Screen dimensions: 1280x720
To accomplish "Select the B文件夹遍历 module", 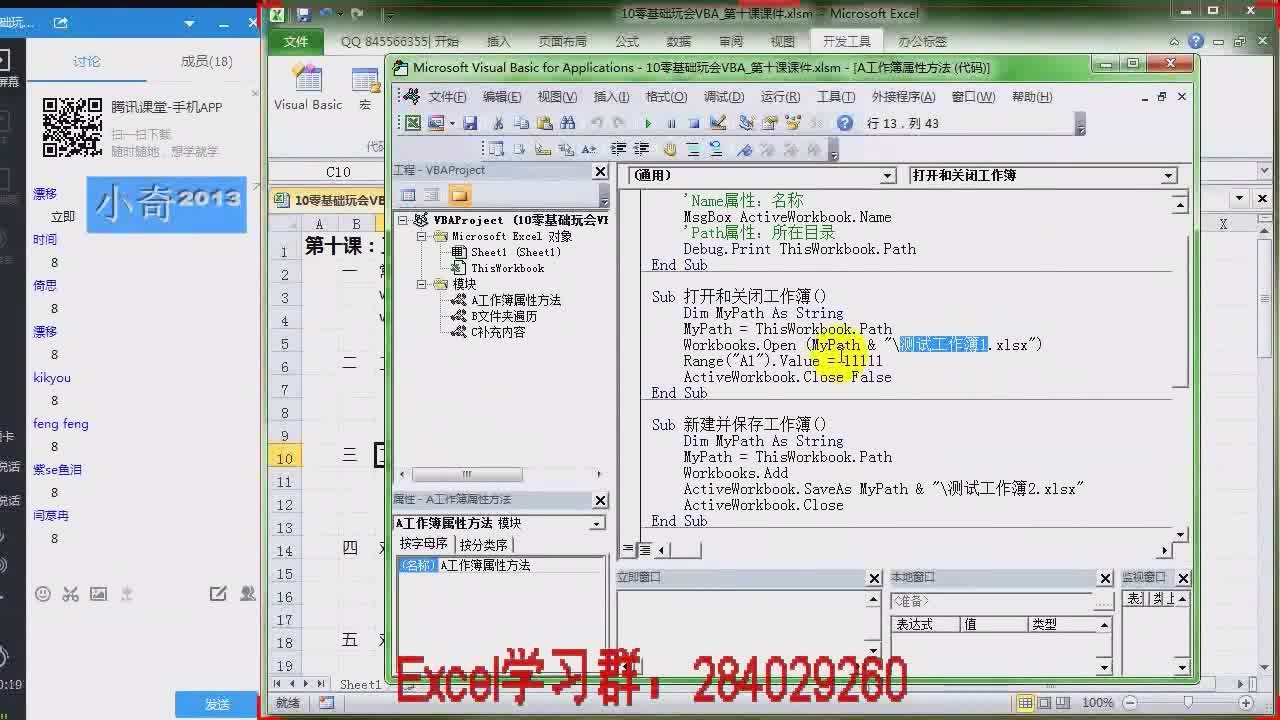I will [x=504, y=316].
